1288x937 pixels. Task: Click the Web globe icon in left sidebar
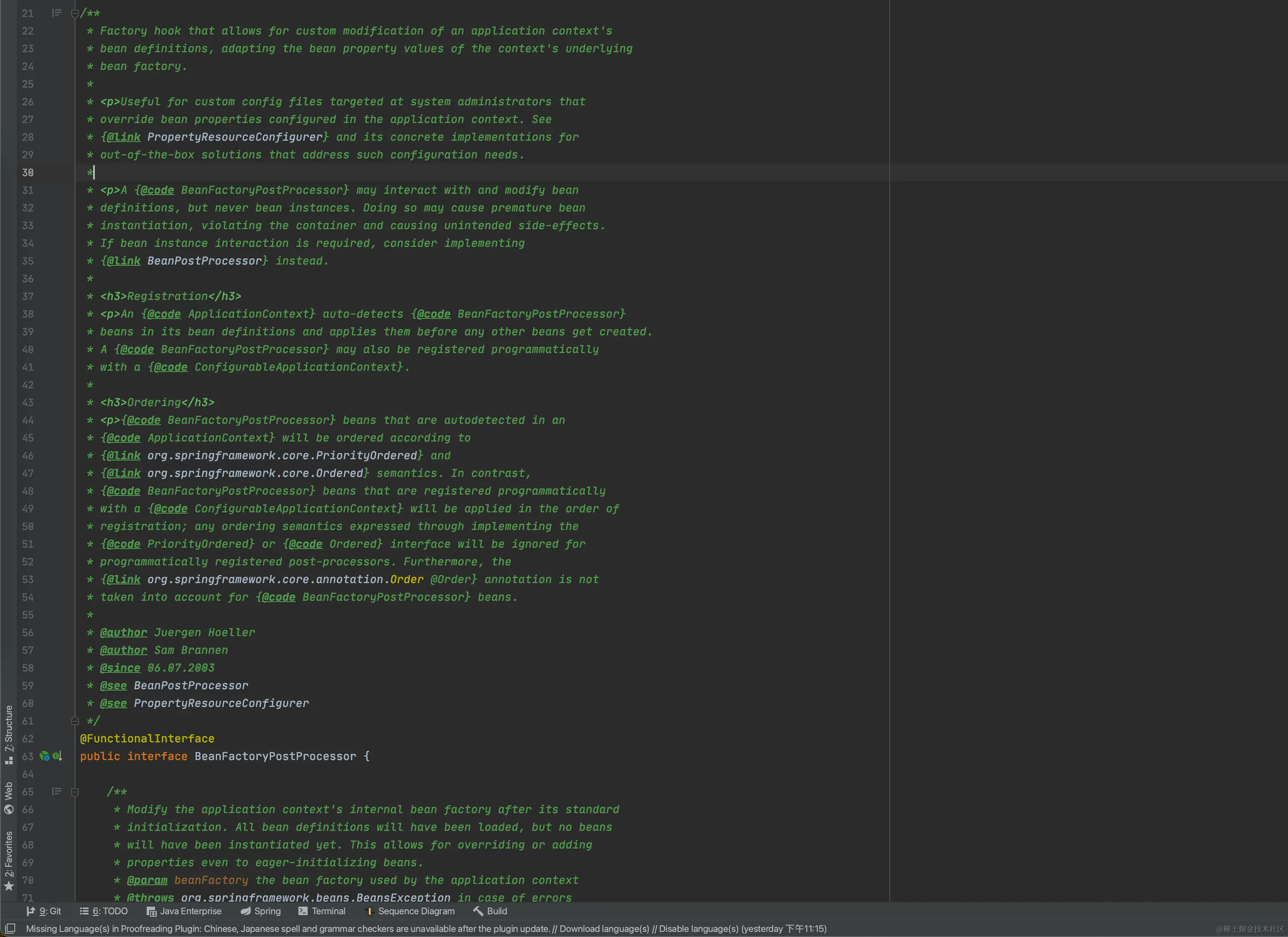(x=9, y=809)
